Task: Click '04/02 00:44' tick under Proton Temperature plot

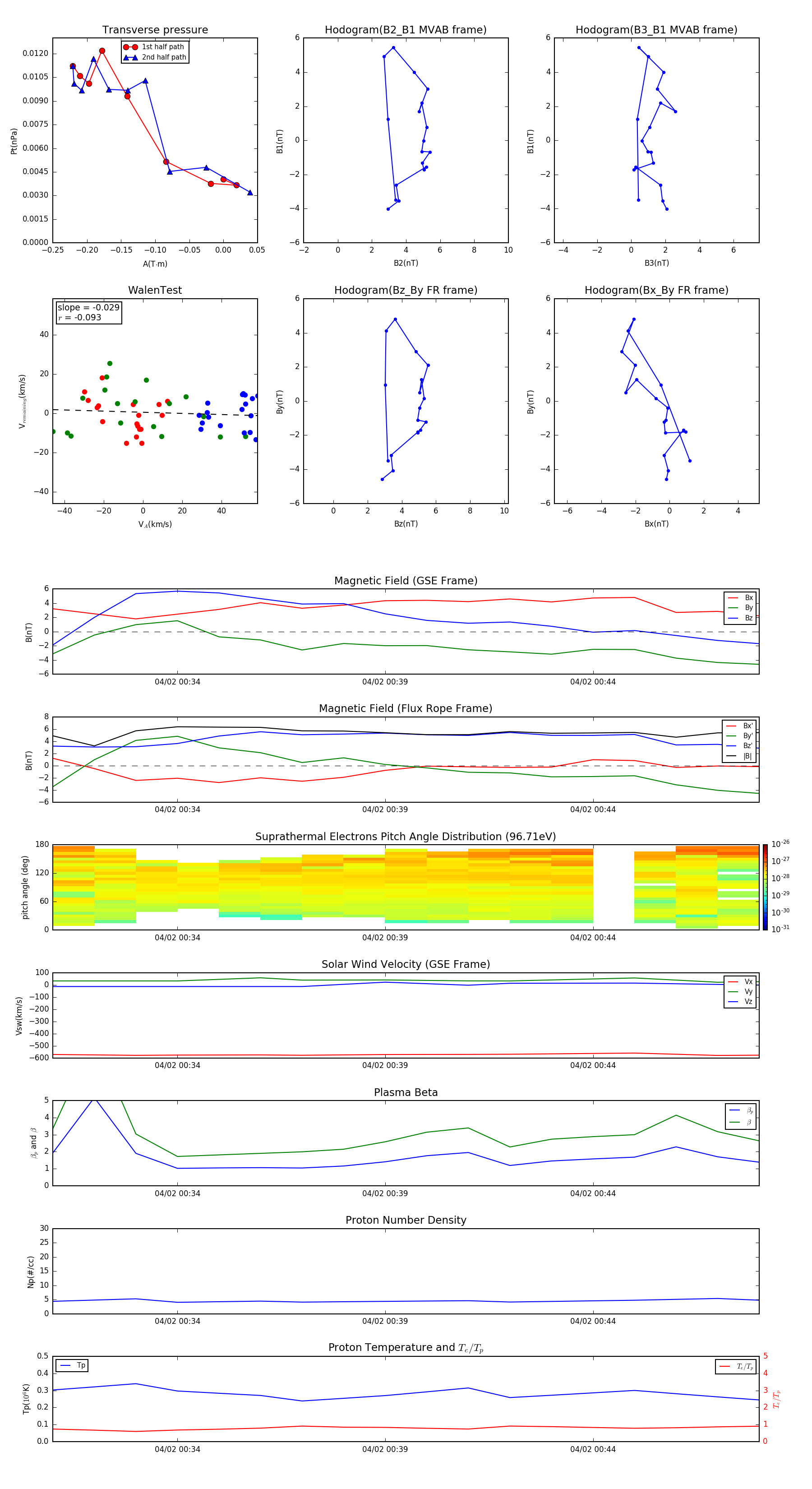Action: point(593,1449)
